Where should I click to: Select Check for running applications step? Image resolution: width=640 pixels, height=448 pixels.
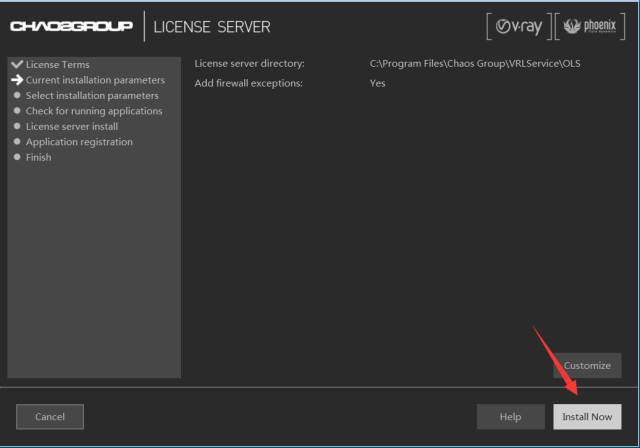click(x=94, y=111)
